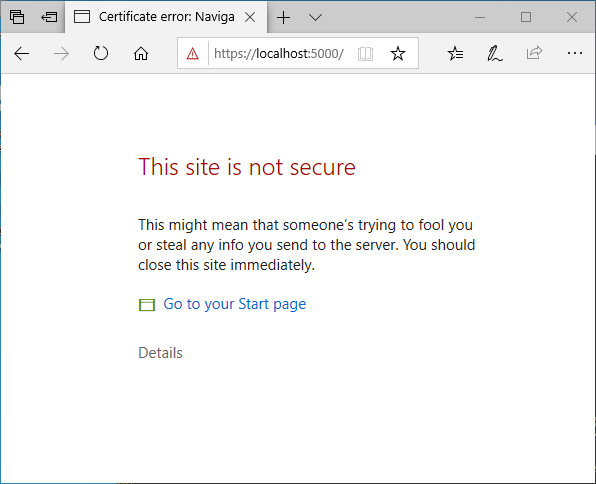Viewport: 596px width, 484px height.
Task: Share this page
Action: [534, 53]
